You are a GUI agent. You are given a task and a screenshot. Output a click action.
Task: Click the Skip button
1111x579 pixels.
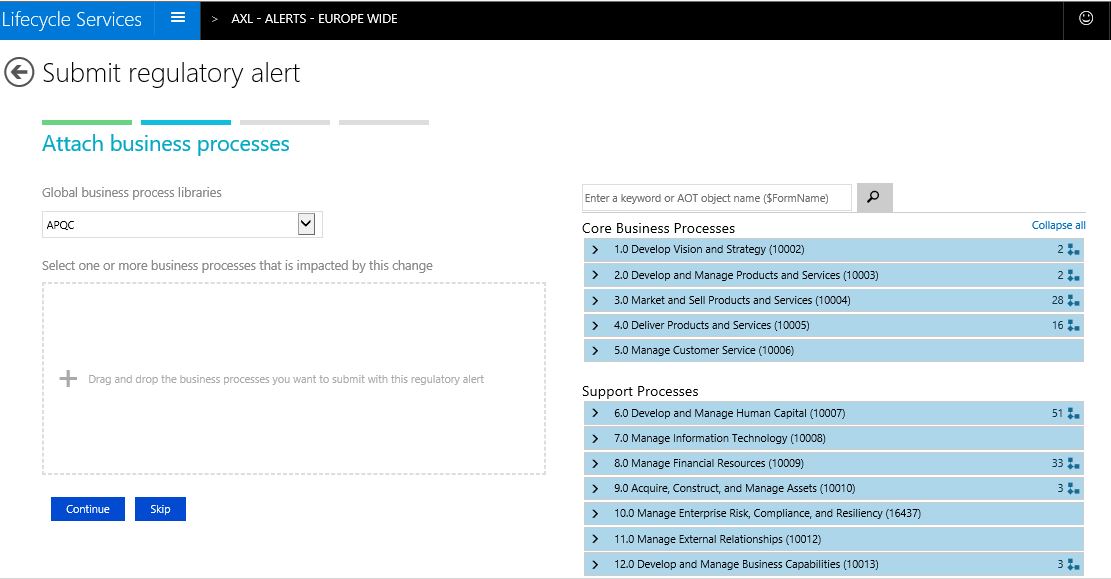160,509
